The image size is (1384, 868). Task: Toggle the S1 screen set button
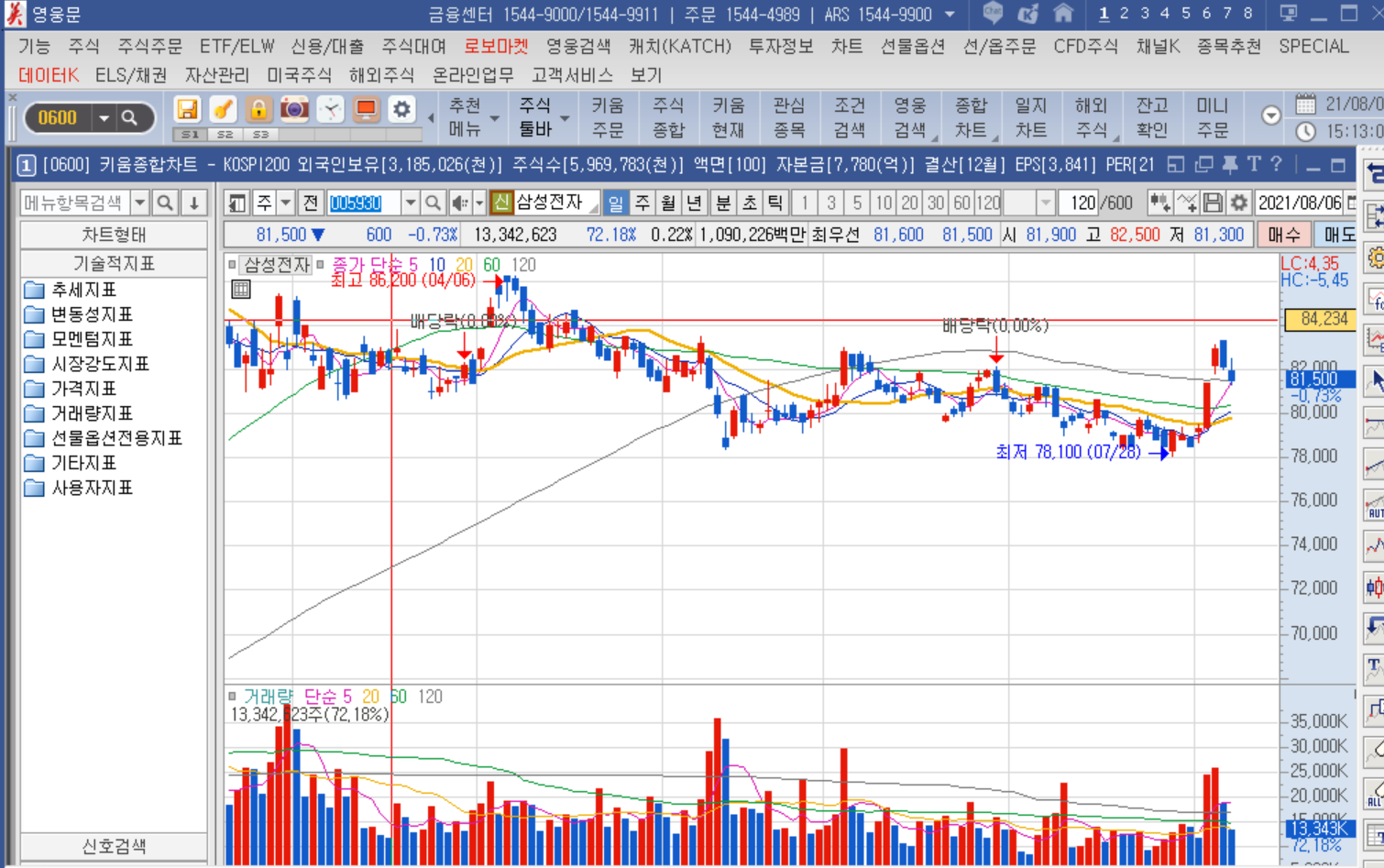click(x=190, y=135)
